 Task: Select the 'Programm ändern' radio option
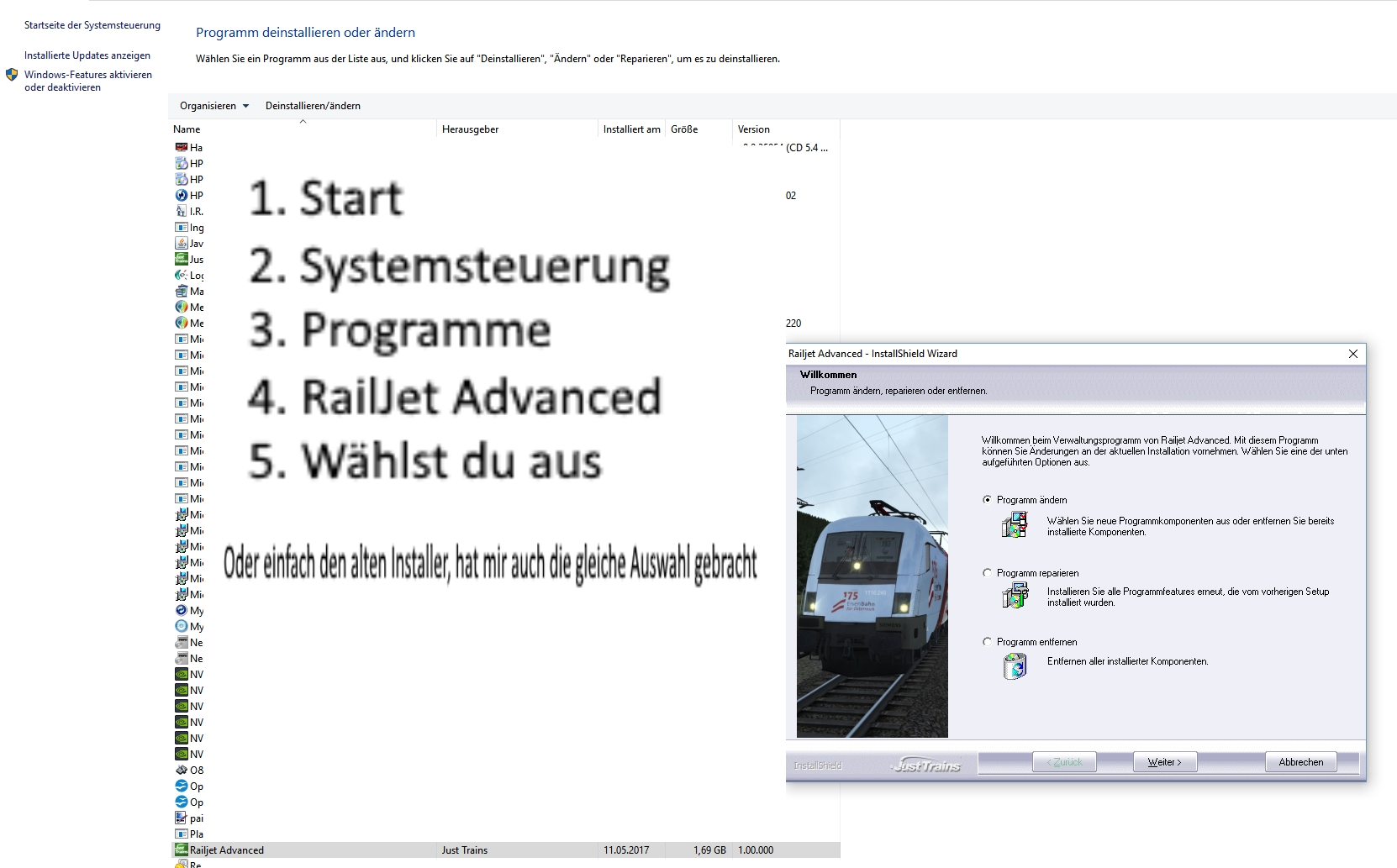pyautogui.click(x=987, y=500)
